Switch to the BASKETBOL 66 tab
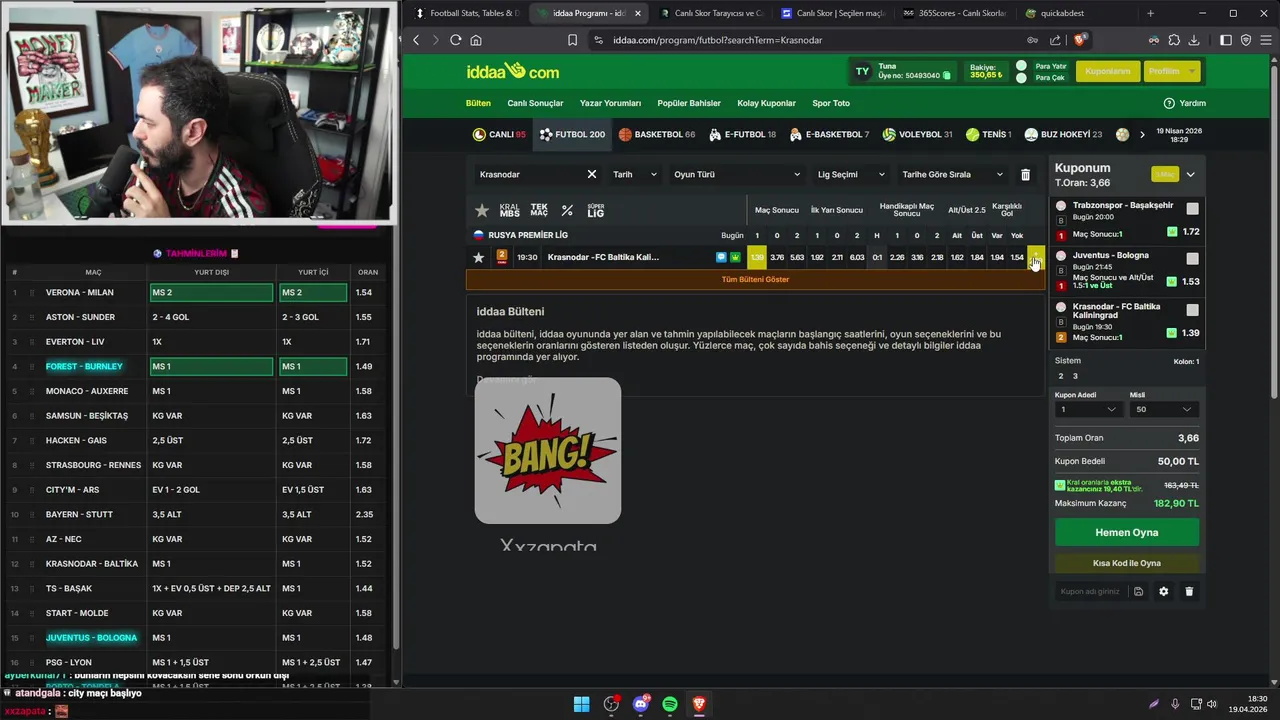Screen dimensions: 1280x720 click(656, 134)
